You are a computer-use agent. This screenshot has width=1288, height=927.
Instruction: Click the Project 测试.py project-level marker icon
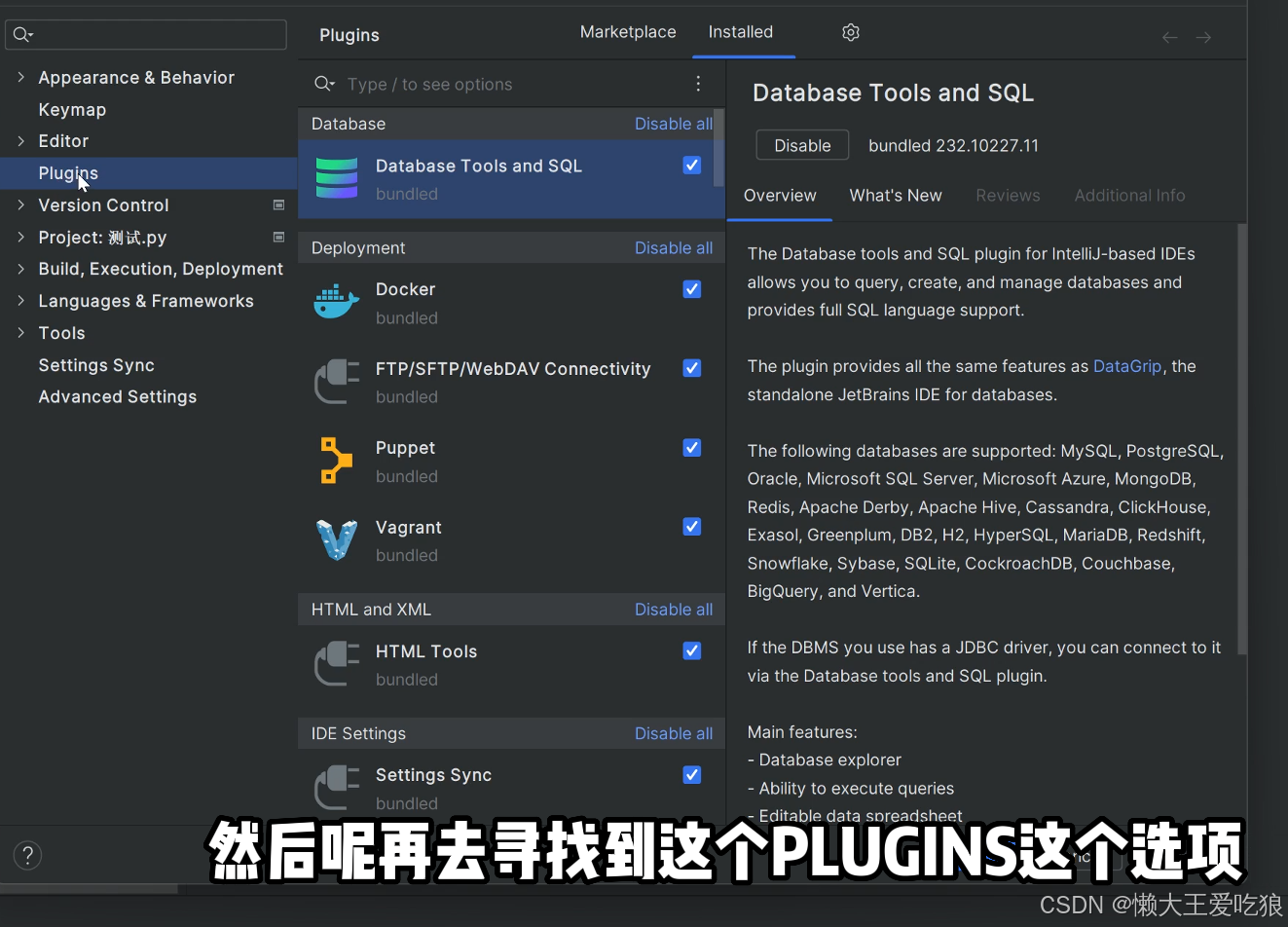(278, 238)
